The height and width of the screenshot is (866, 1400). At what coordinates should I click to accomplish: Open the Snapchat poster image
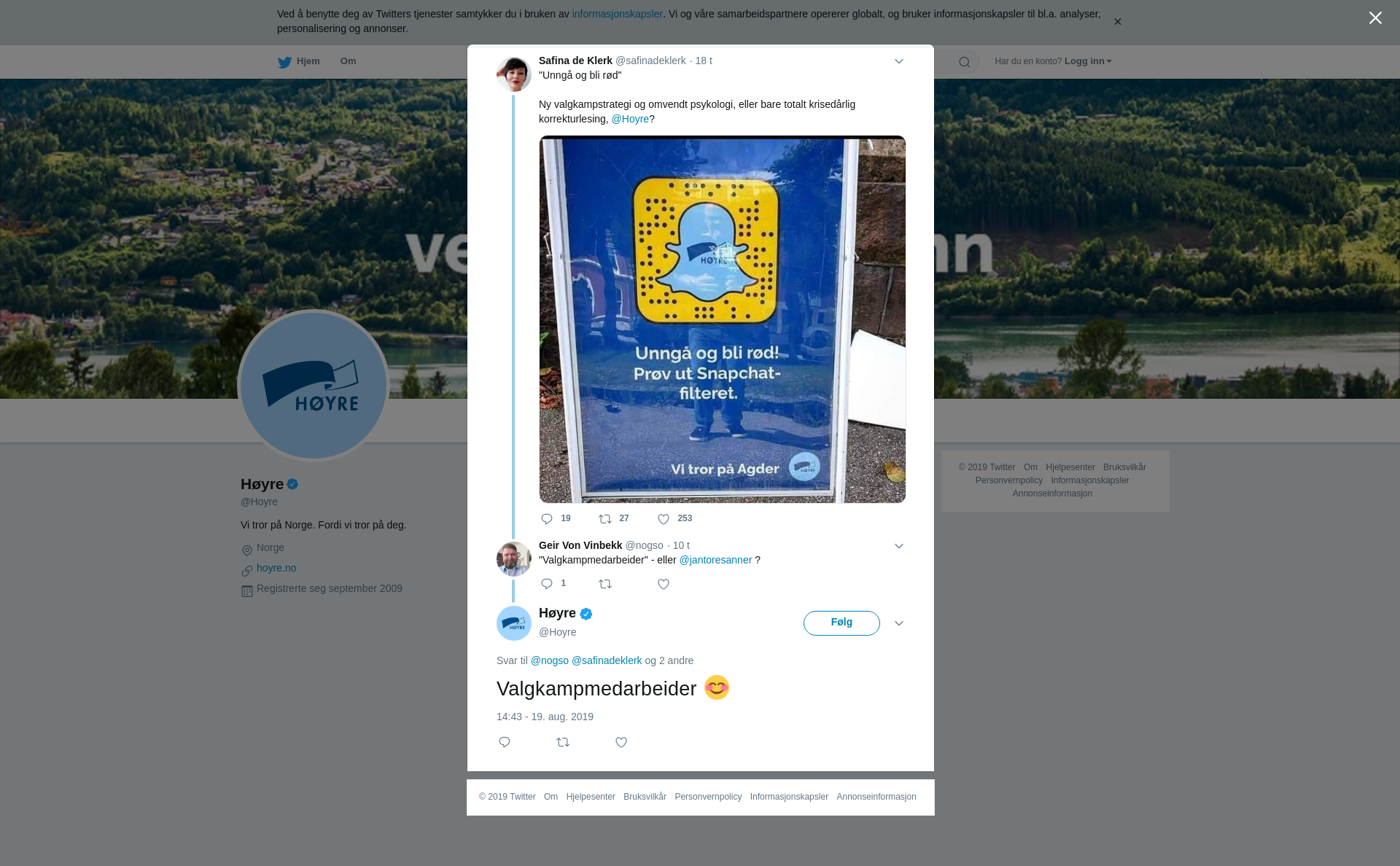(723, 319)
